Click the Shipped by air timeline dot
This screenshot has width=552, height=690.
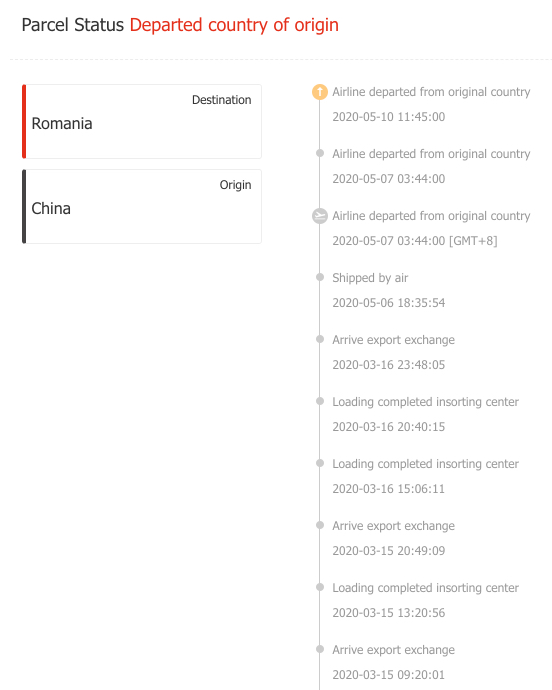coord(320,277)
